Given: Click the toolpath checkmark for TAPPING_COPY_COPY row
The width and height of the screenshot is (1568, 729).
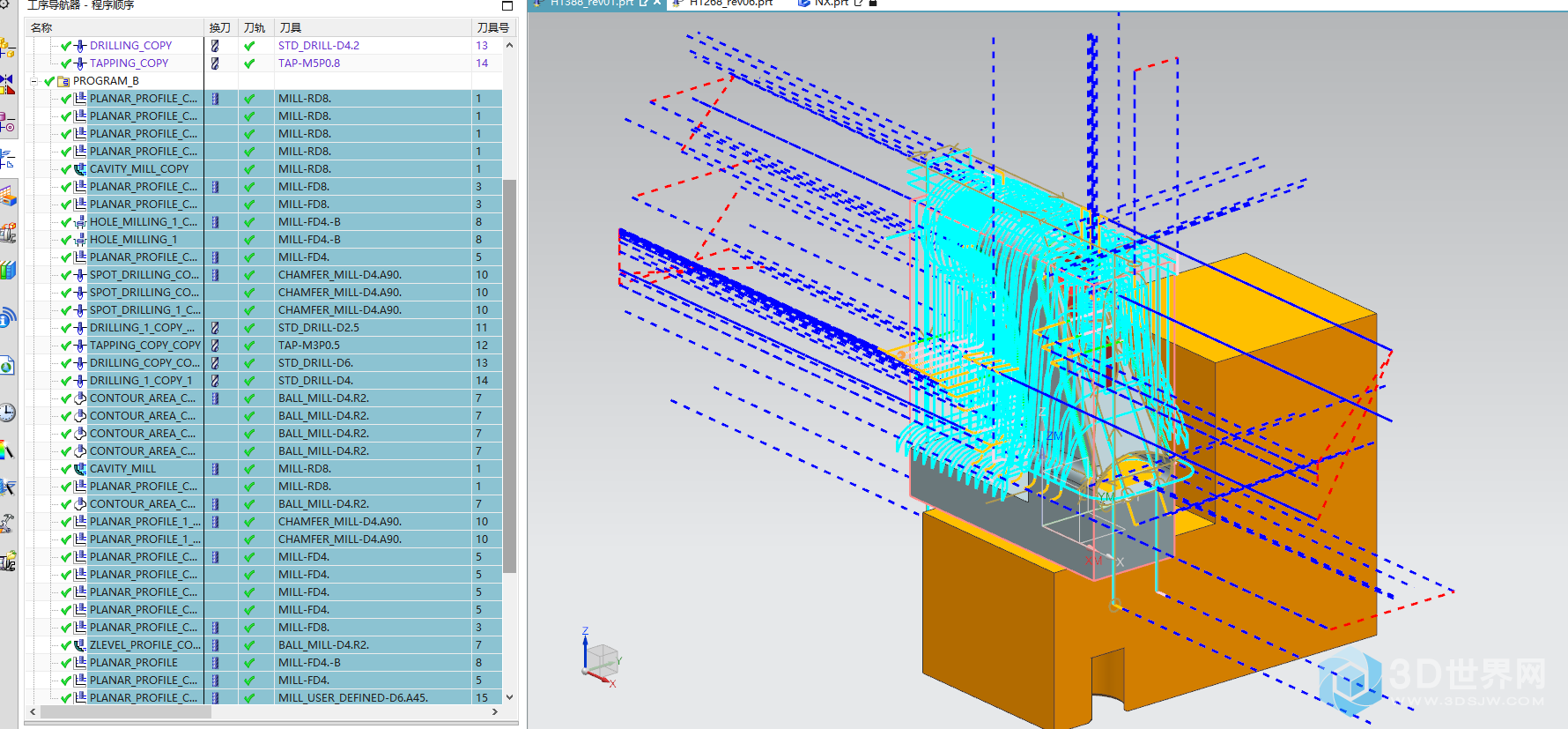Looking at the screenshot, I should point(249,345).
